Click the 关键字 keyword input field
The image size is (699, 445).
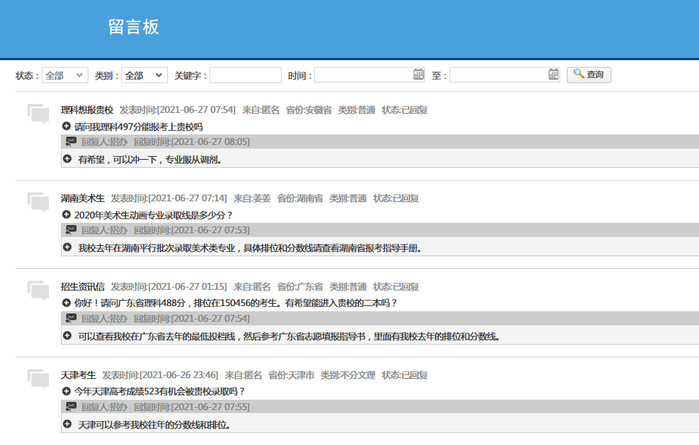coord(245,75)
